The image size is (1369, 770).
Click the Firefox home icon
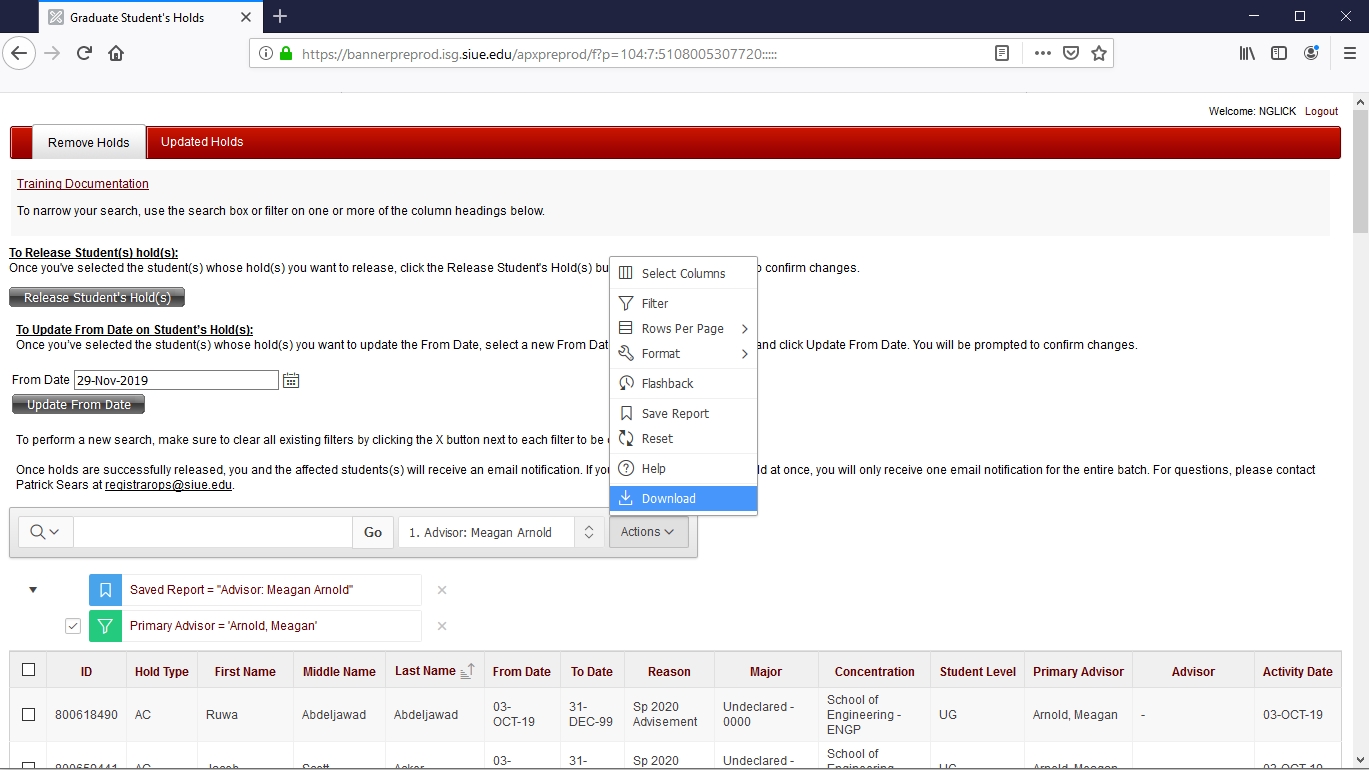click(116, 53)
